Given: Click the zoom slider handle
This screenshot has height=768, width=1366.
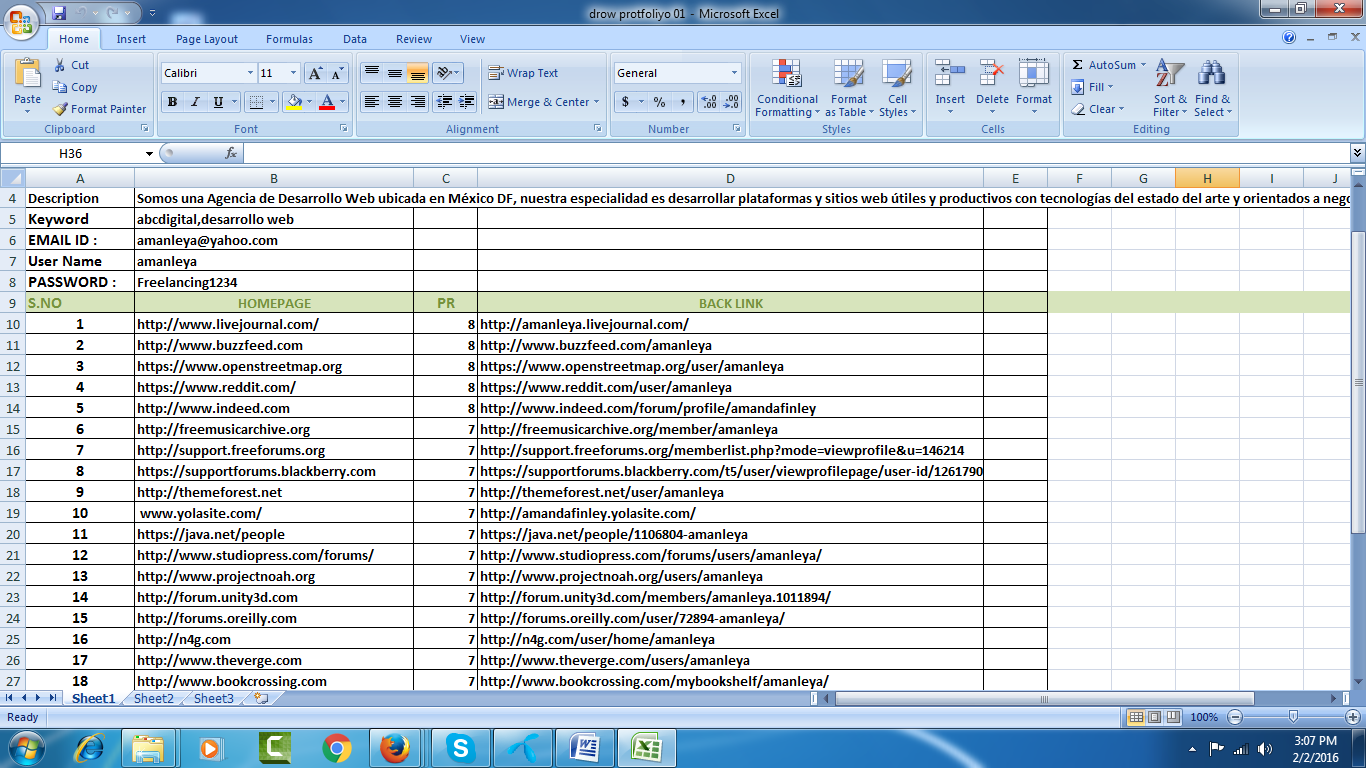Looking at the screenshot, I should click(x=1293, y=717).
